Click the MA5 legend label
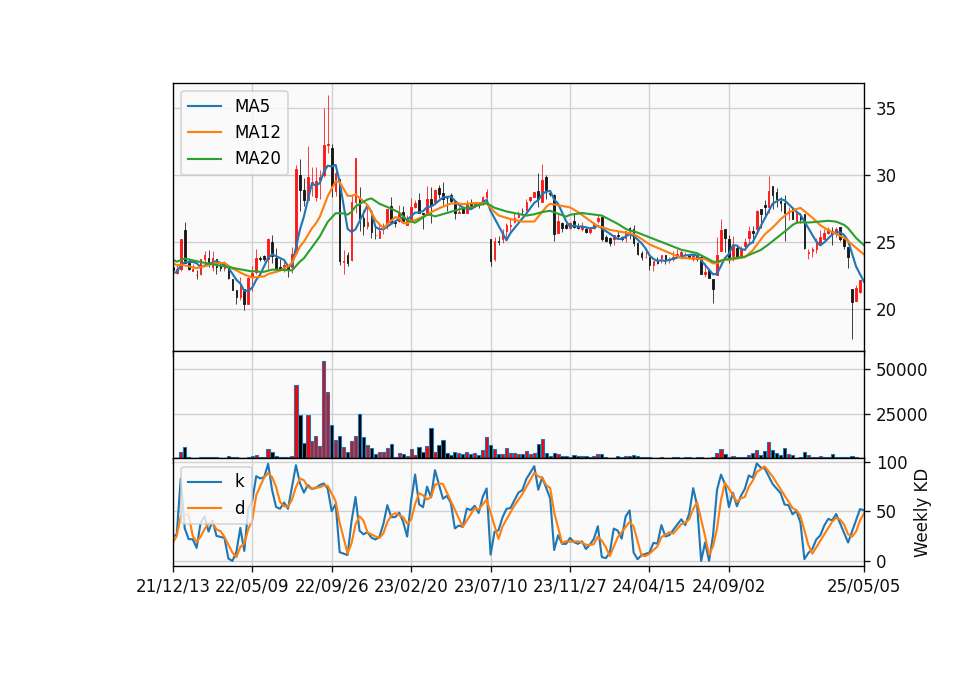Viewport: 960px width, 690px height. tap(252, 106)
